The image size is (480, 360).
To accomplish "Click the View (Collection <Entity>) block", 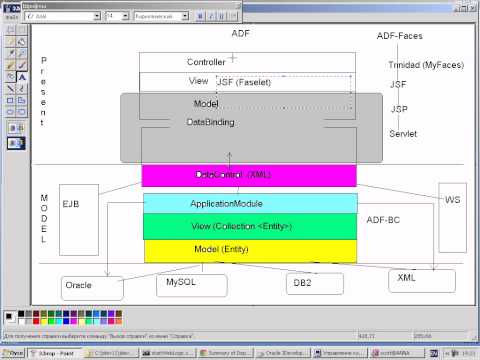I will tap(250, 226).
